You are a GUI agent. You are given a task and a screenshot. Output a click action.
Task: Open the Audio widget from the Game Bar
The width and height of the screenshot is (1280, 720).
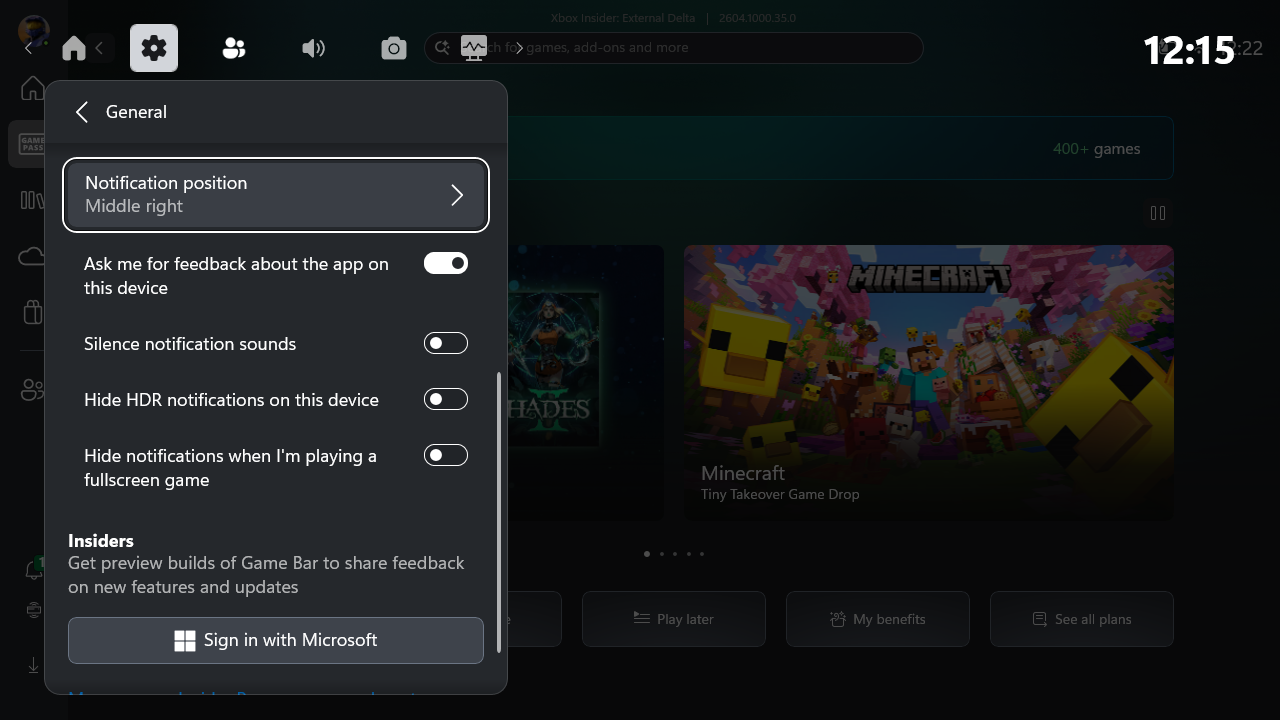click(313, 47)
